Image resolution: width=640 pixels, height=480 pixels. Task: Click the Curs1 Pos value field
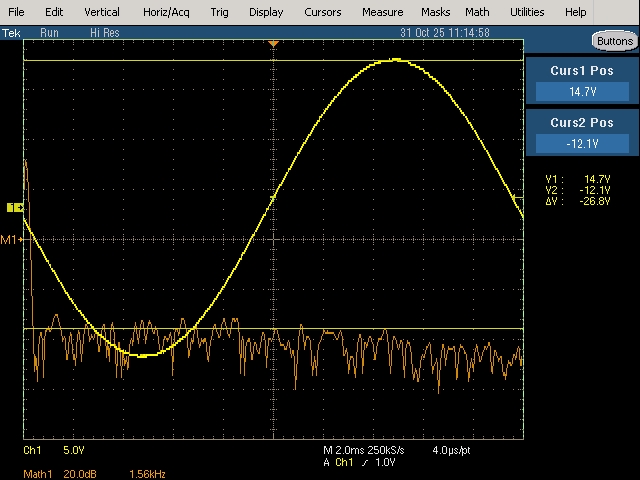582,92
